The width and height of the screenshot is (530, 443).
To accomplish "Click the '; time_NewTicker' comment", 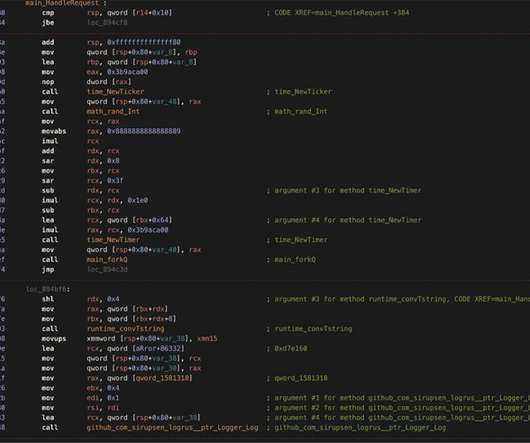I will pyautogui.click(x=299, y=92).
